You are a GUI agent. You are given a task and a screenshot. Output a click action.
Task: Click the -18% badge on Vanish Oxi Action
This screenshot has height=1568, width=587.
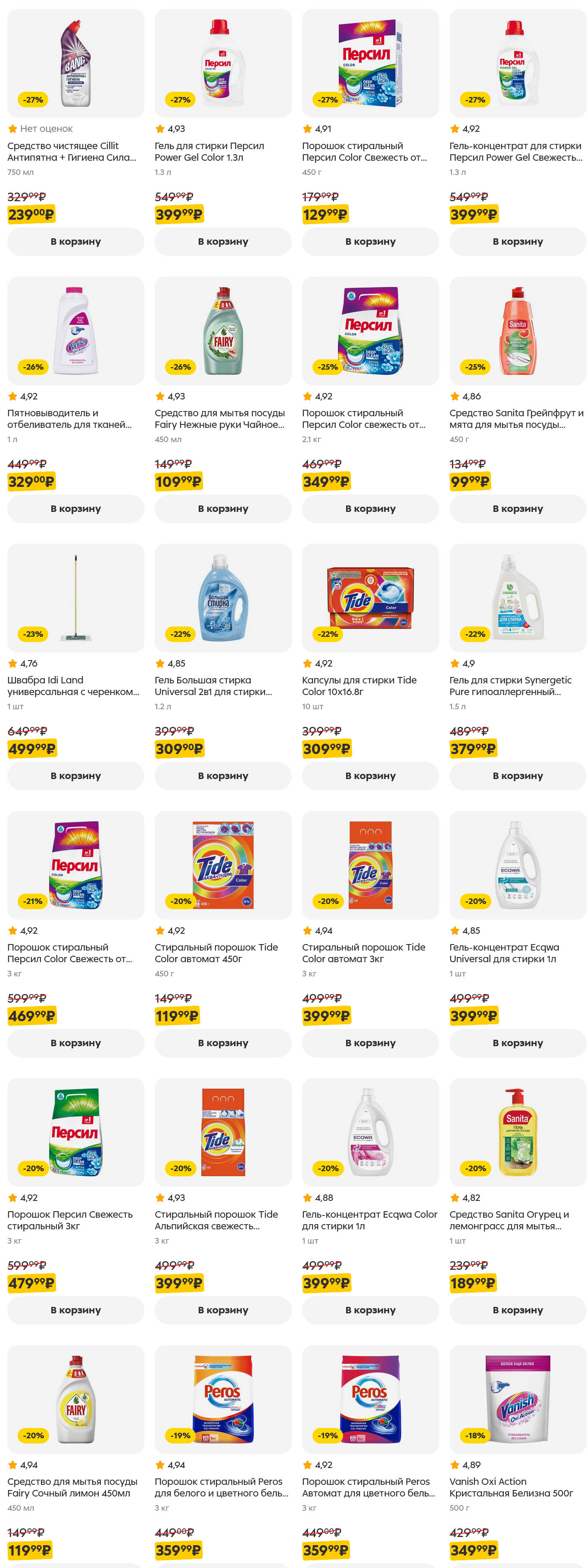point(475,1435)
